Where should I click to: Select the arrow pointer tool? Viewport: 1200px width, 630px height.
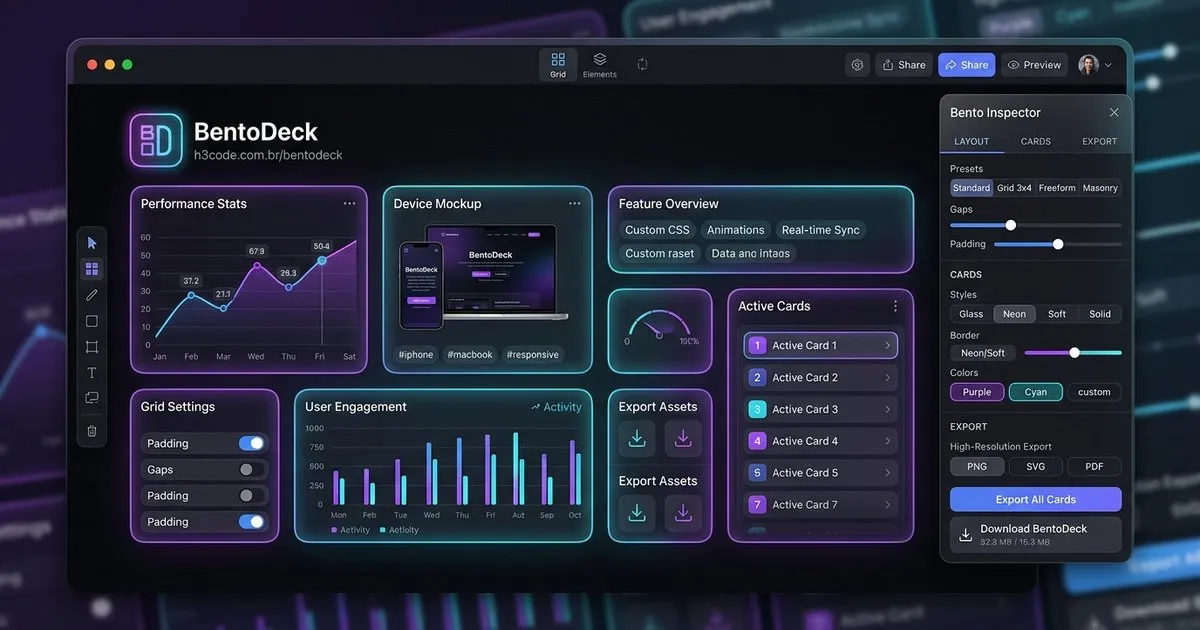[x=92, y=243]
